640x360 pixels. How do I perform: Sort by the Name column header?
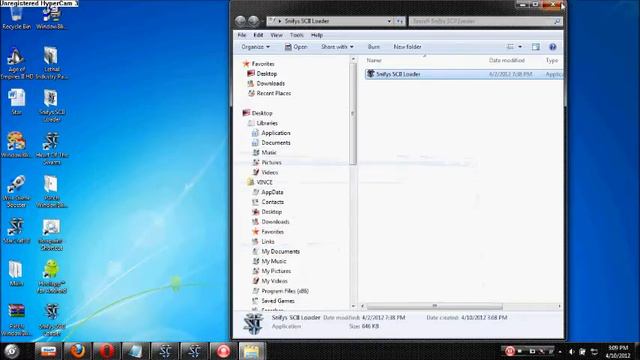[374, 60]
